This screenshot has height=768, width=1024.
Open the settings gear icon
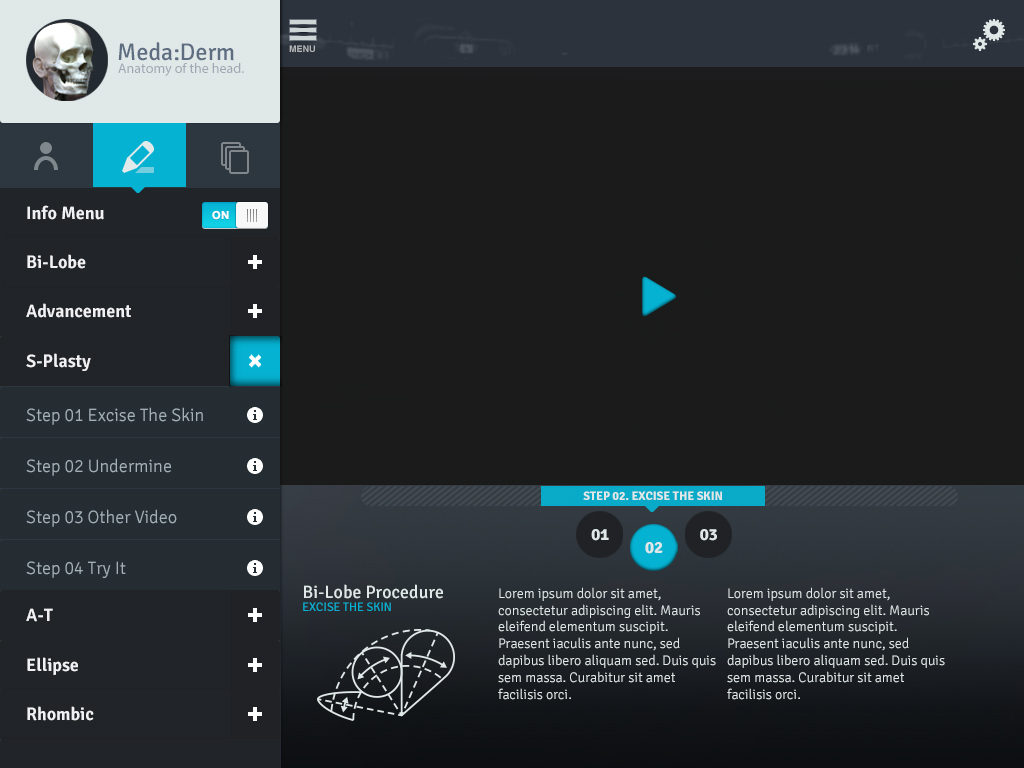[988, 33]
